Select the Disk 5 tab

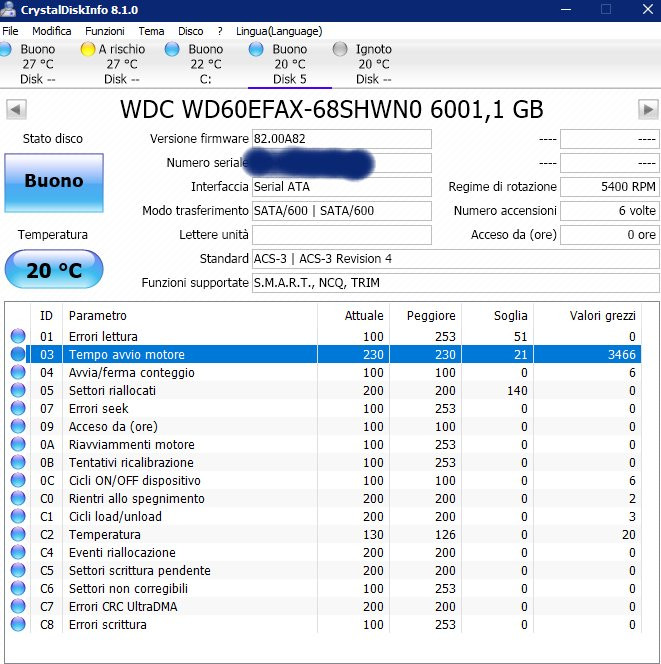290,64
